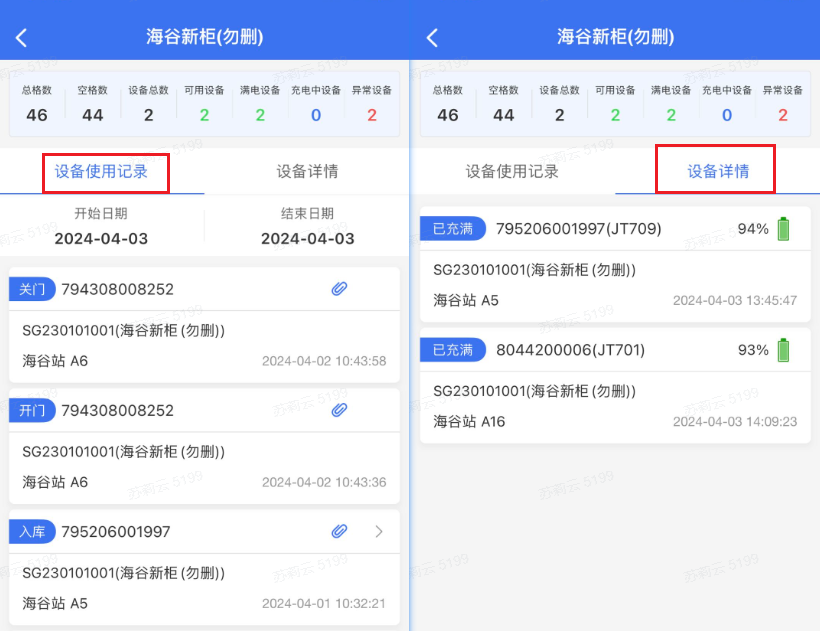Tap the green battery icon beside 94%
This screenshot has height=631, width=820.
(x=784, y=229)
